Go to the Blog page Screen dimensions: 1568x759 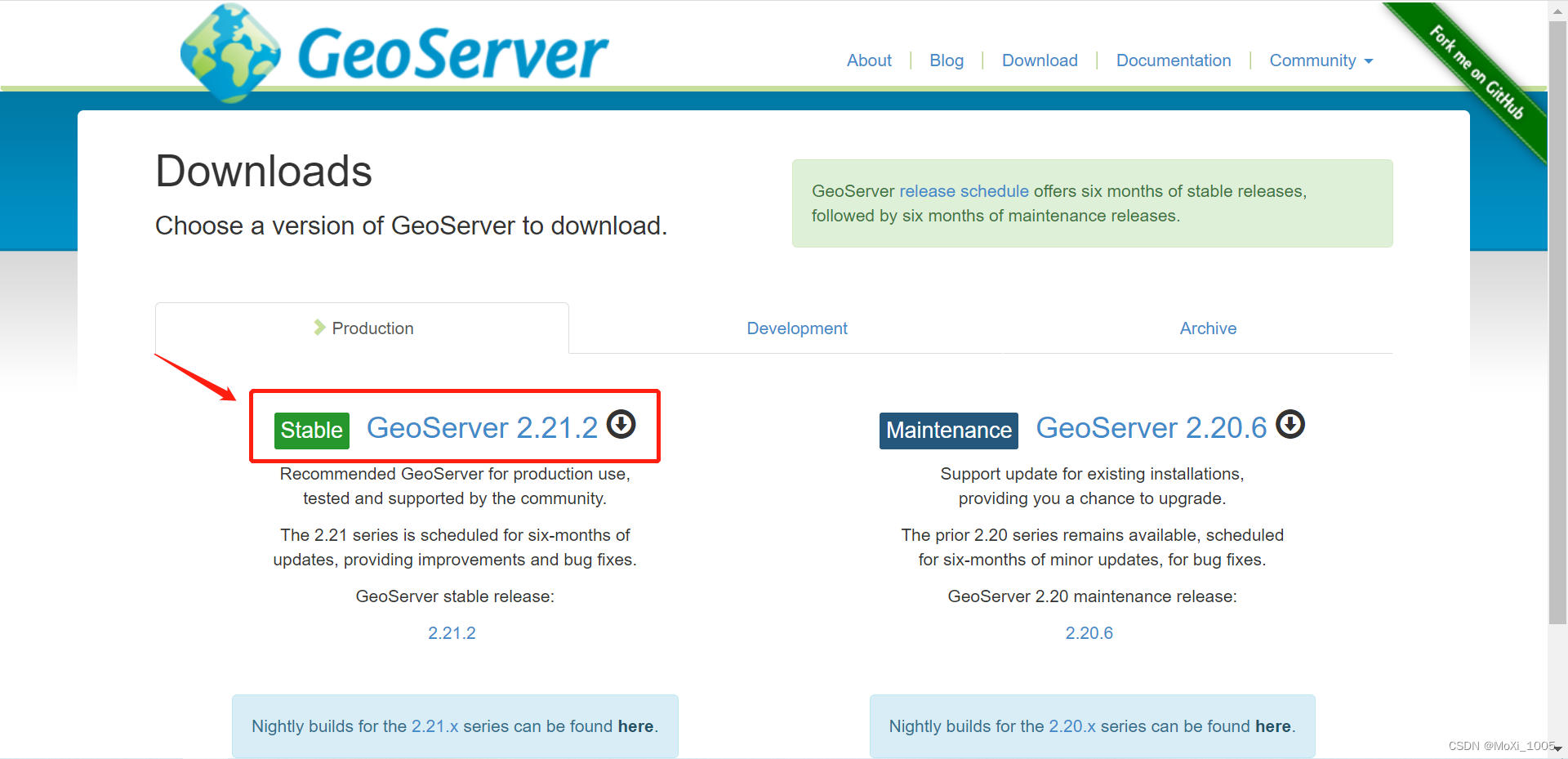(947, 60)
